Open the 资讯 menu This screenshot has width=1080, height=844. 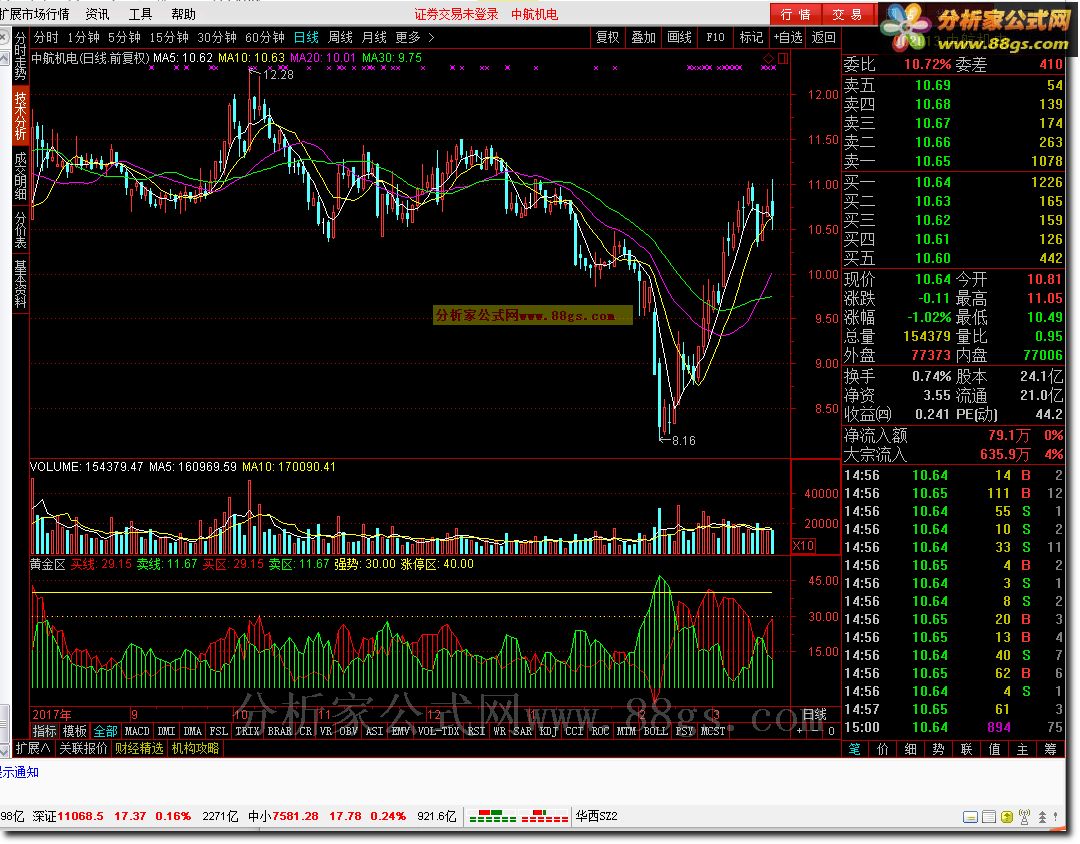[x=97, y=14]
